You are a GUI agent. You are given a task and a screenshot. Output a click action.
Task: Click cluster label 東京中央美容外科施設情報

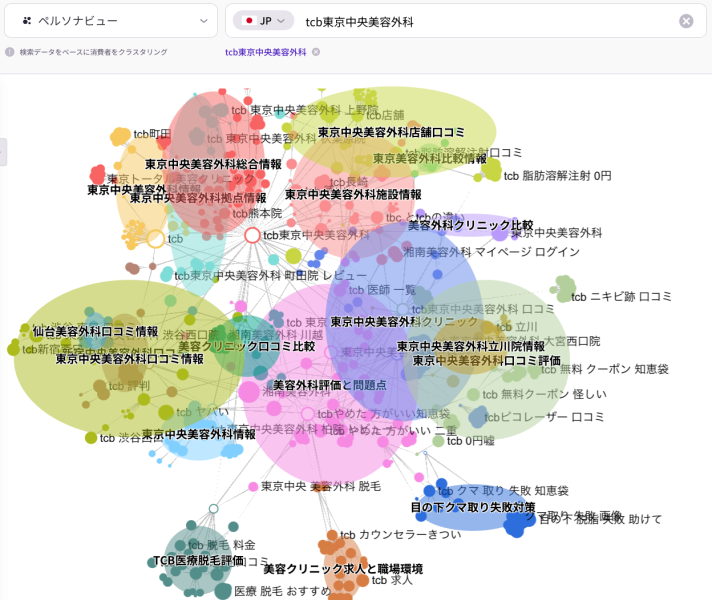click(x=353, y=194)
